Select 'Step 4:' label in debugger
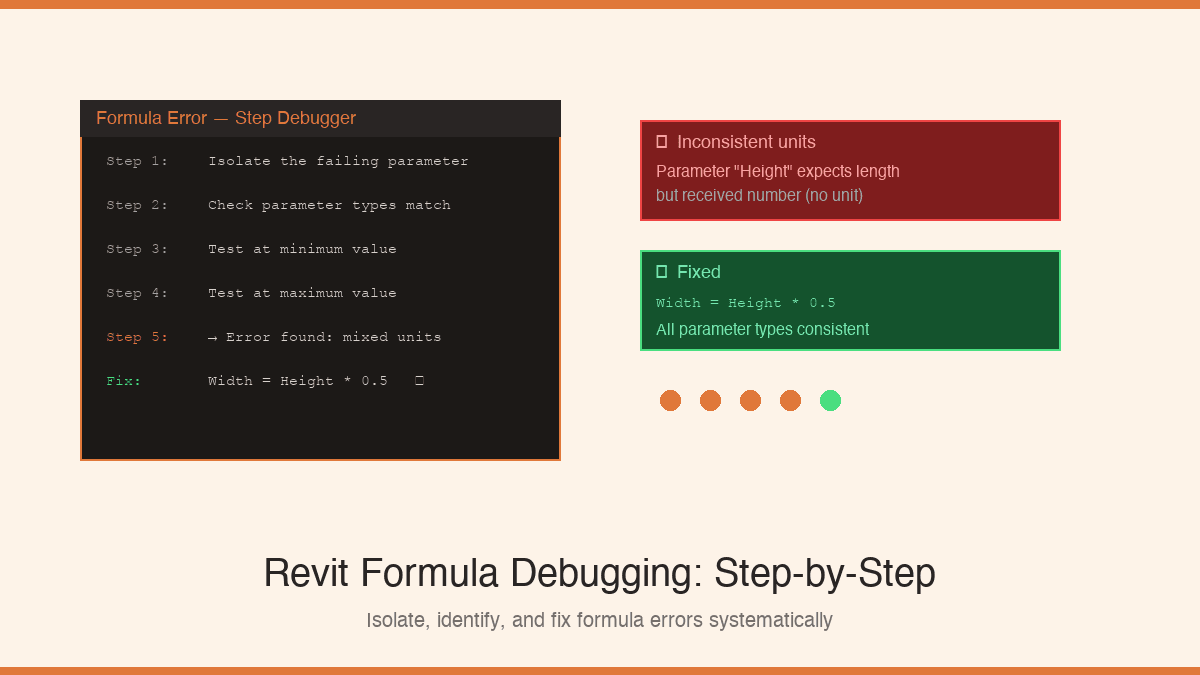This screenshot has width=1200, height=675. point(138,293)
